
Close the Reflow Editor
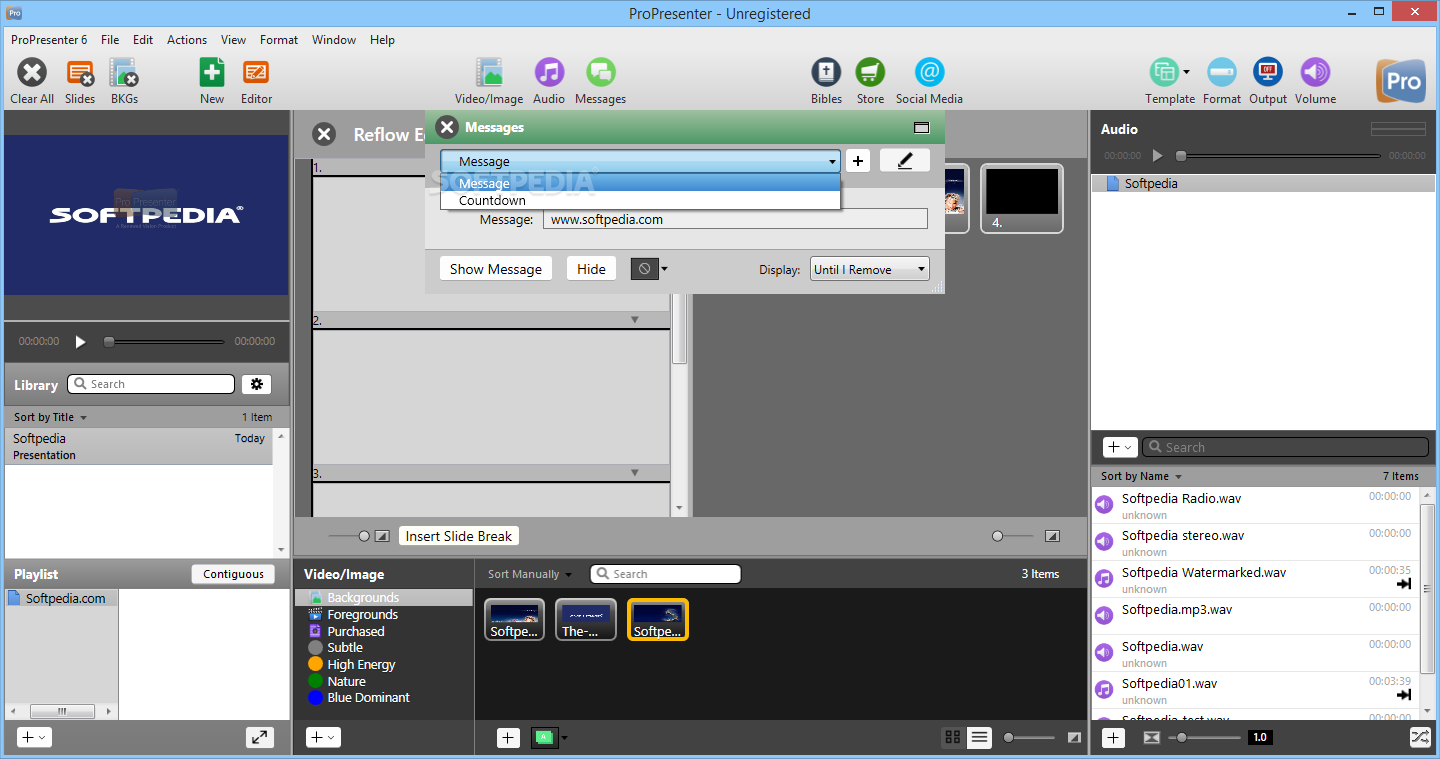(324, 134)
